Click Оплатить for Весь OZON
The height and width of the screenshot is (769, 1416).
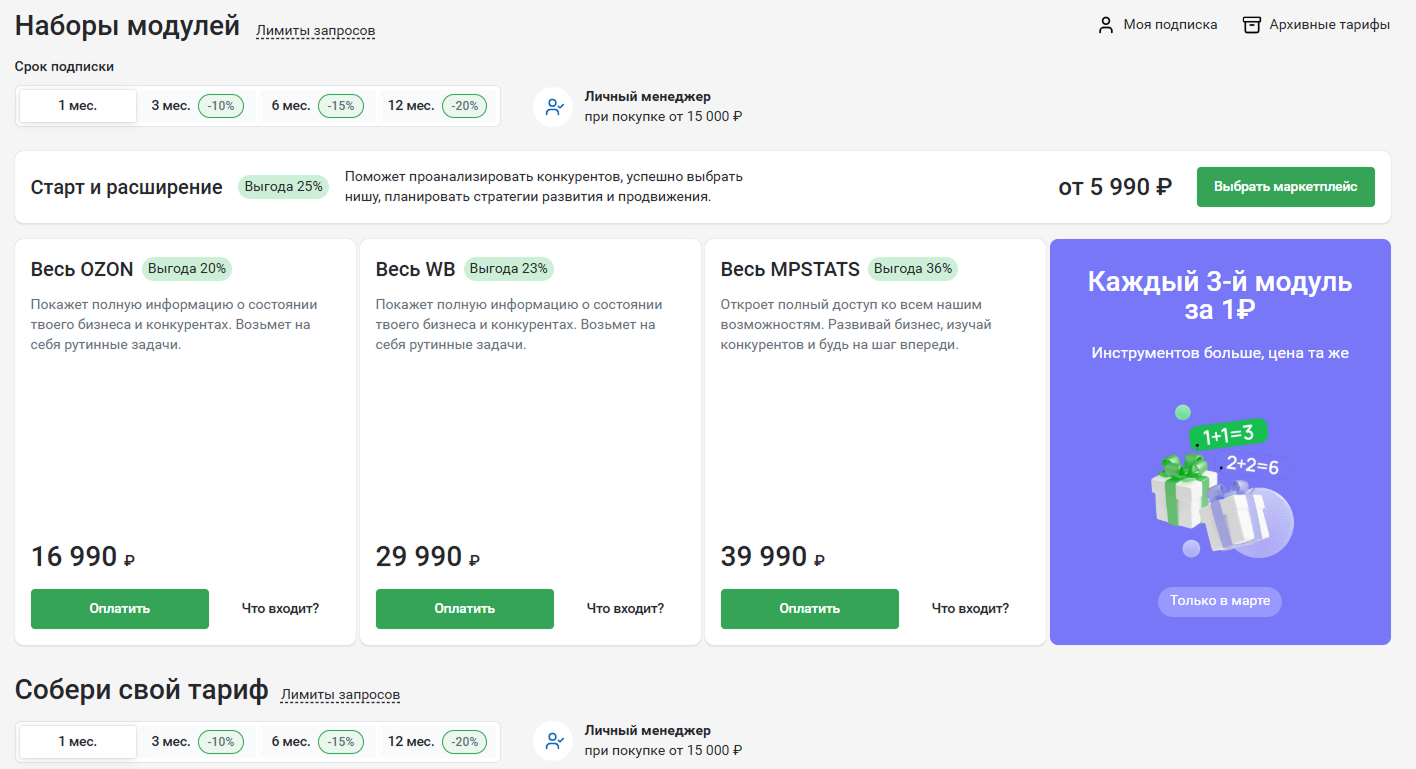[120, 608]
